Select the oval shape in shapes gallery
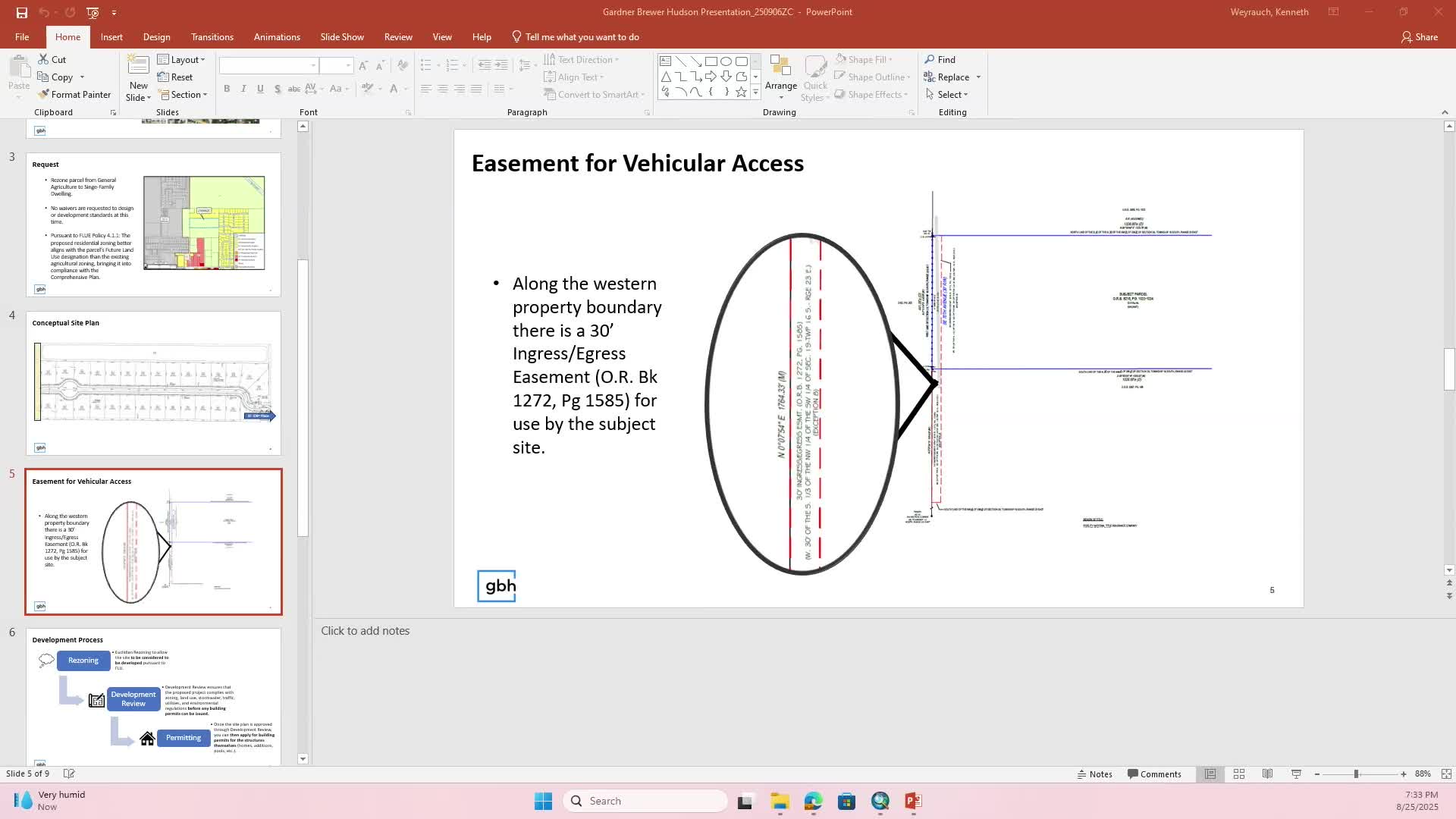This screenshot has width=1456, height=819. coord(726,61)
